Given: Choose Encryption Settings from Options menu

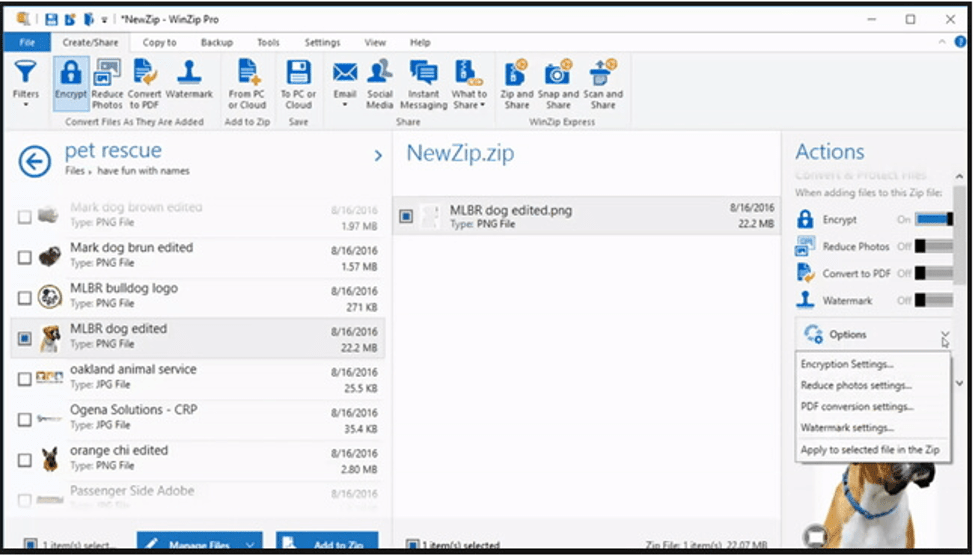Looking at the screenshot, I should point(847,365).
